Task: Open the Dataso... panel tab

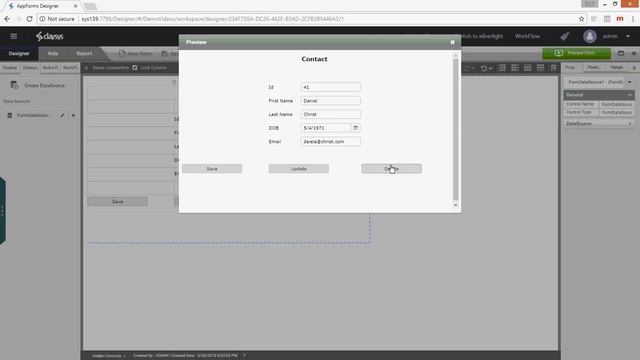Action: [x=30, y=68]
